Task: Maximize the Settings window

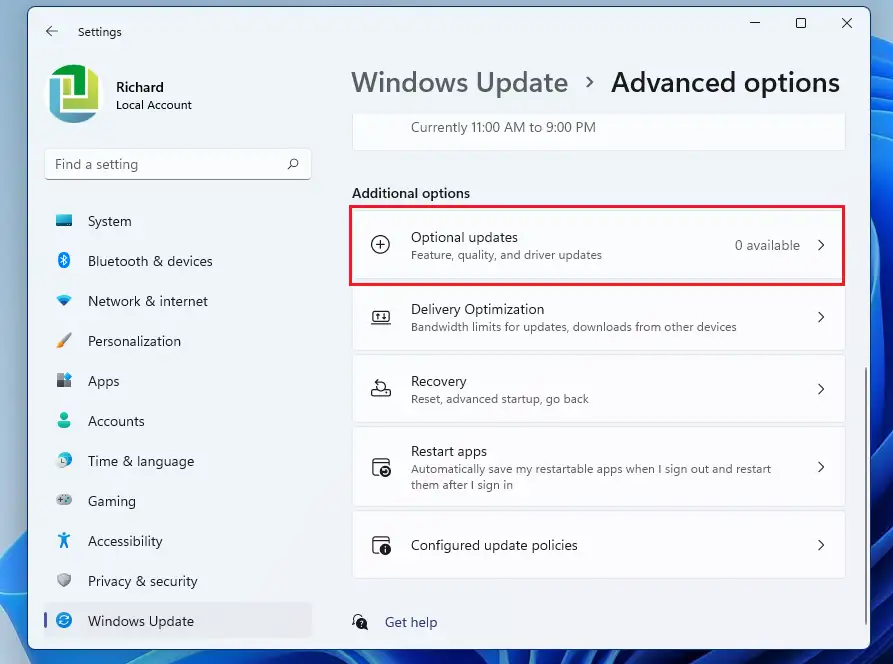Action: (801, 23)
